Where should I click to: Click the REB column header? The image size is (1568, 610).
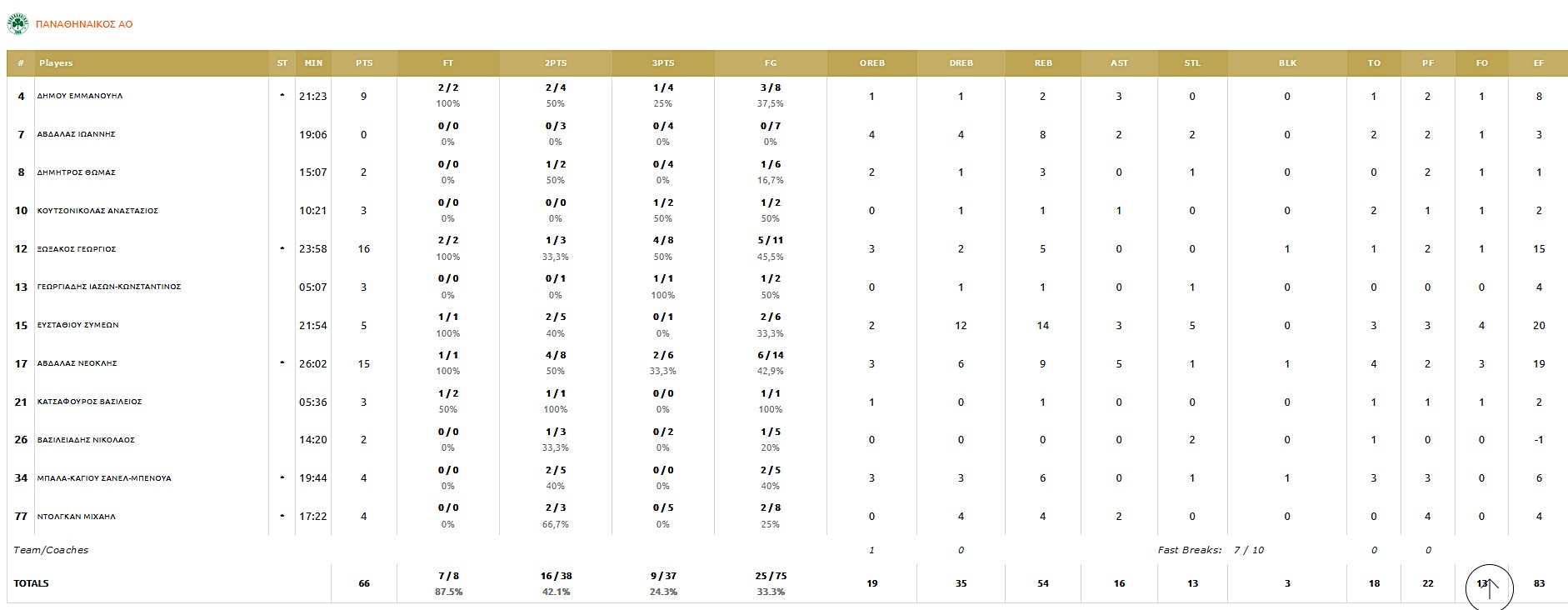click(x=1043, y=63)
